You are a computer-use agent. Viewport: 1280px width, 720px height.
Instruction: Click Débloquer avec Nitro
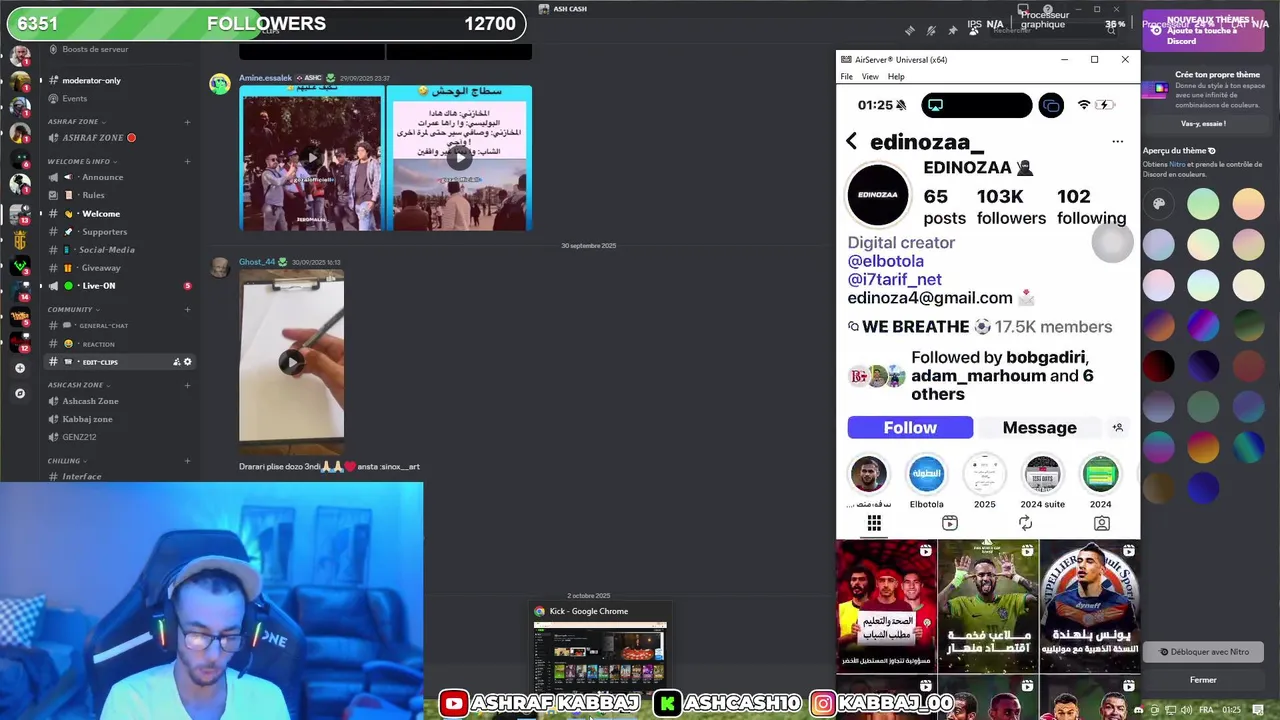[1203, 652]
